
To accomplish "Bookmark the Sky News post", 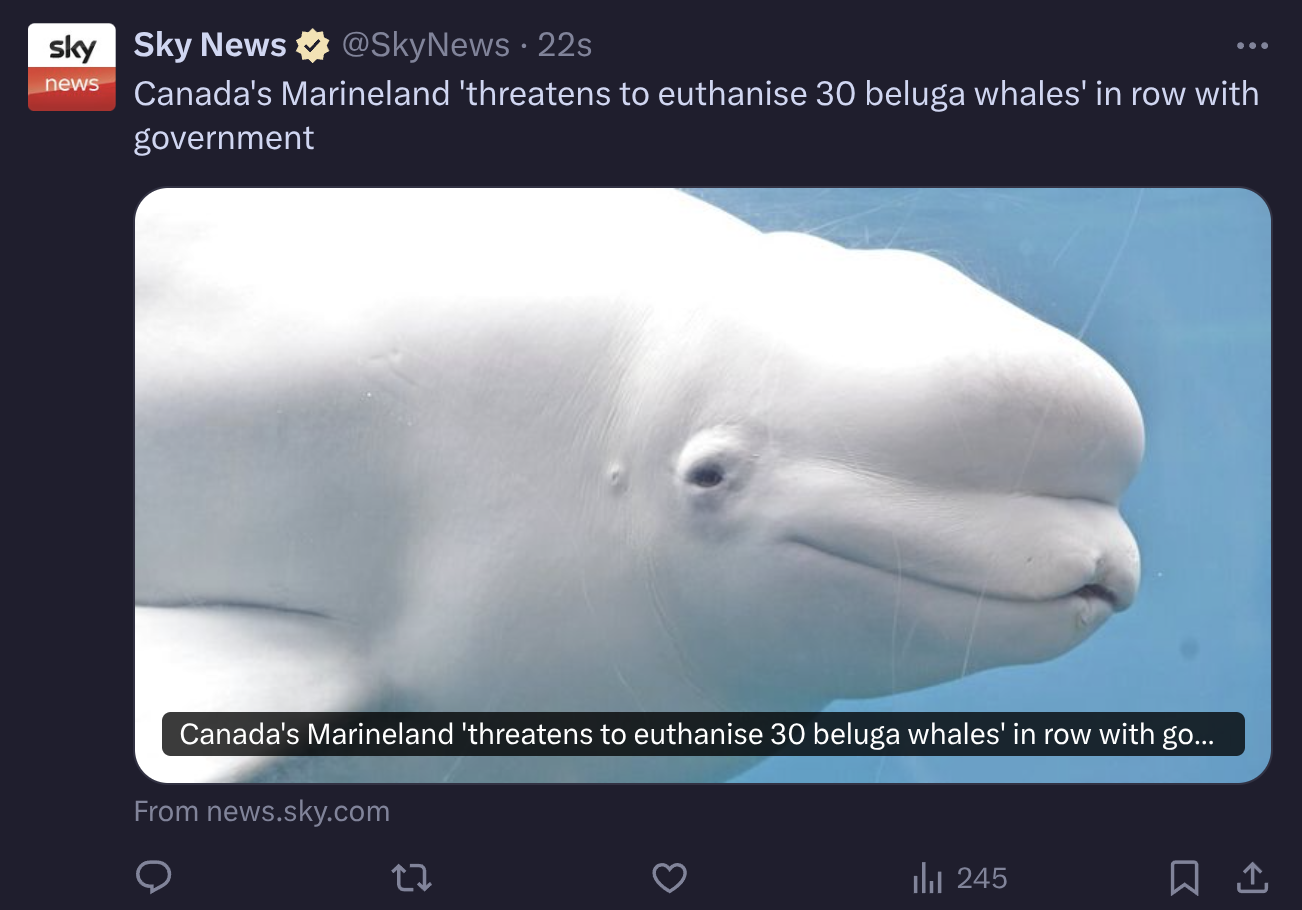I will pyautogui.click(x=1184, y=878).
